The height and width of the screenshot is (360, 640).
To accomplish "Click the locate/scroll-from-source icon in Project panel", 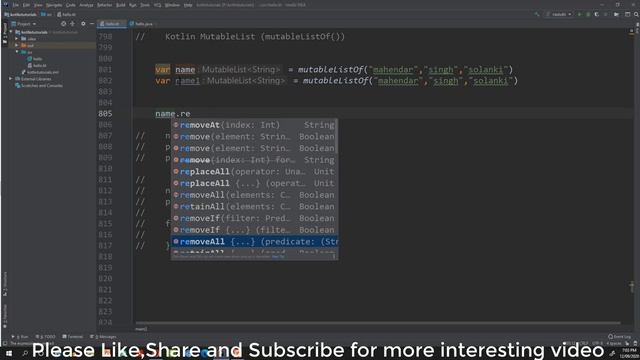I will [63, 24].
